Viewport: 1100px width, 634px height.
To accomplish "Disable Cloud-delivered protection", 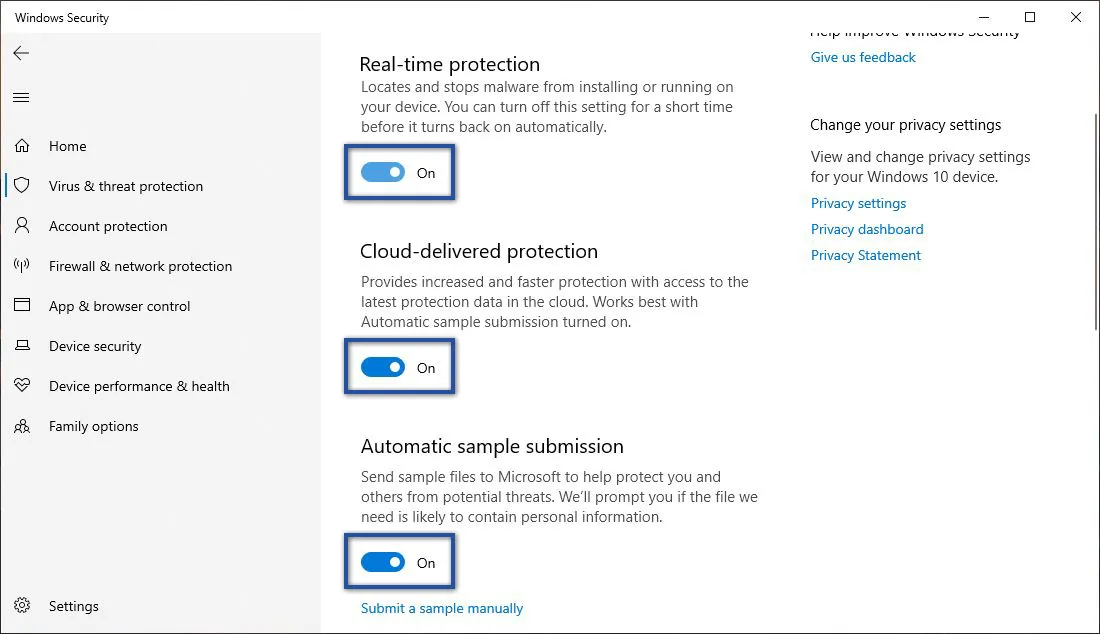I will tap(384, 368).
